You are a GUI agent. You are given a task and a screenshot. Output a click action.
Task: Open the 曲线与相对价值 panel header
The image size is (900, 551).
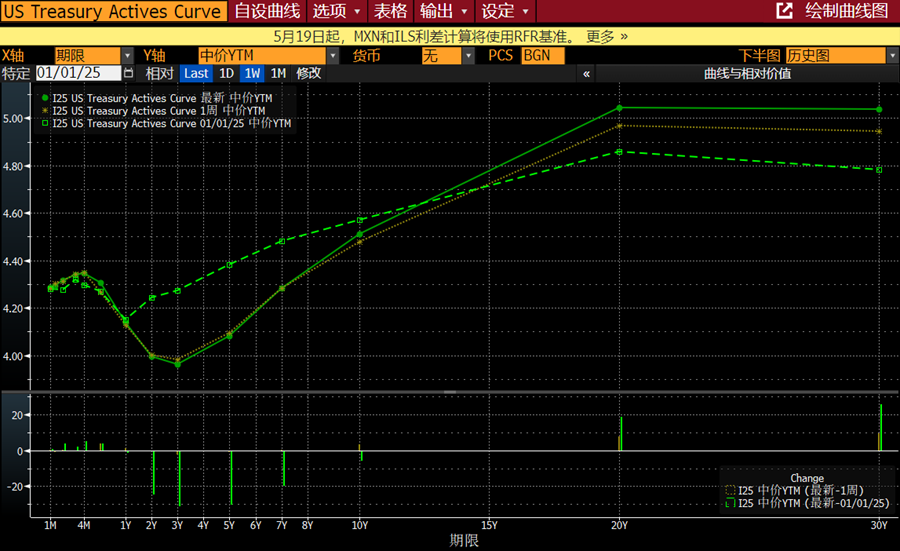click(747, 73)
